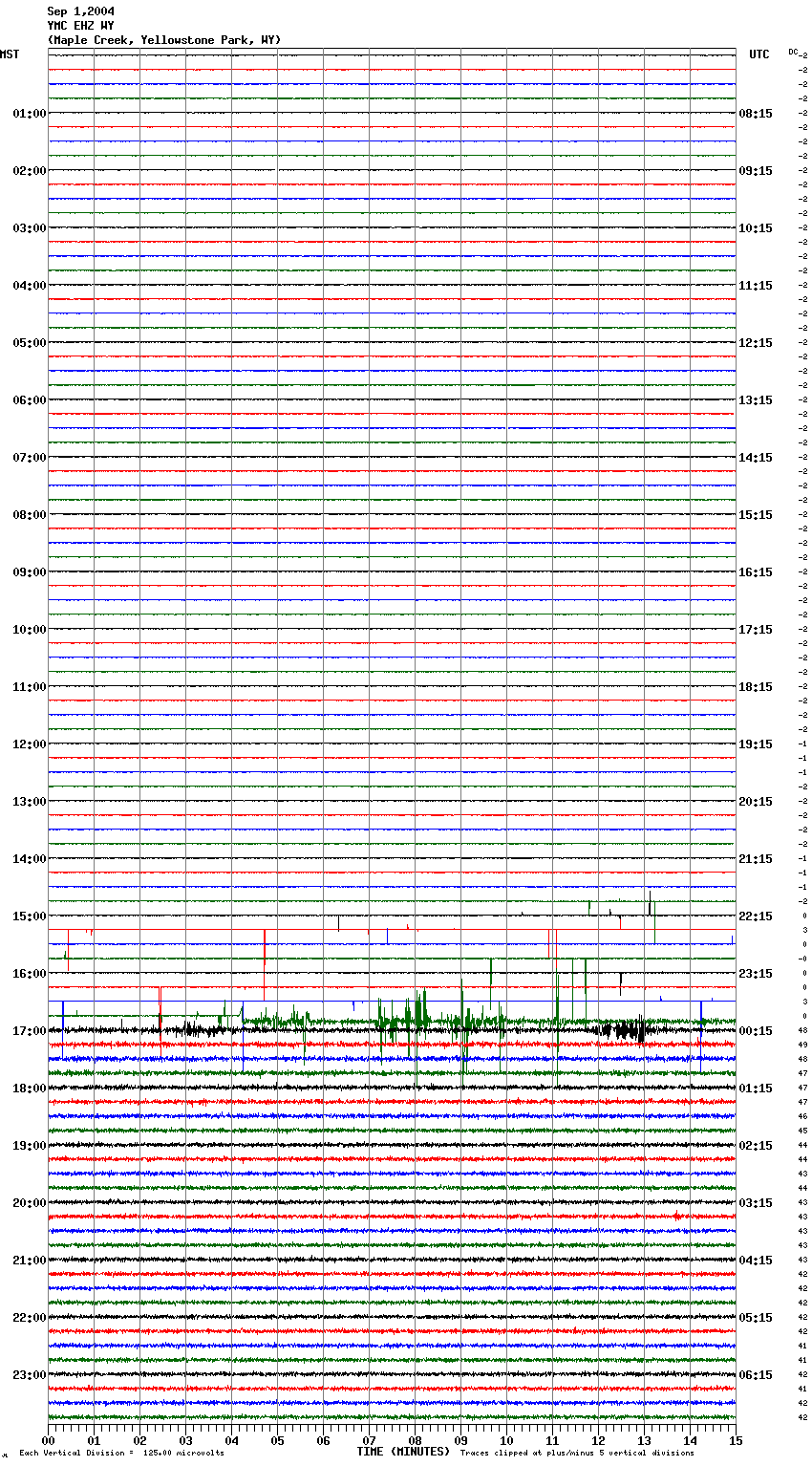
Task: Click the 16:00 MST time label
Action: pos(29,974)
